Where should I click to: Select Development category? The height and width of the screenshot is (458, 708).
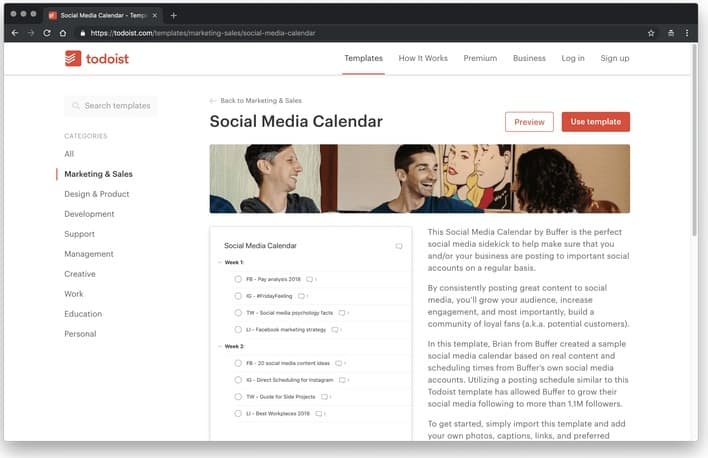tap(89, 214)
